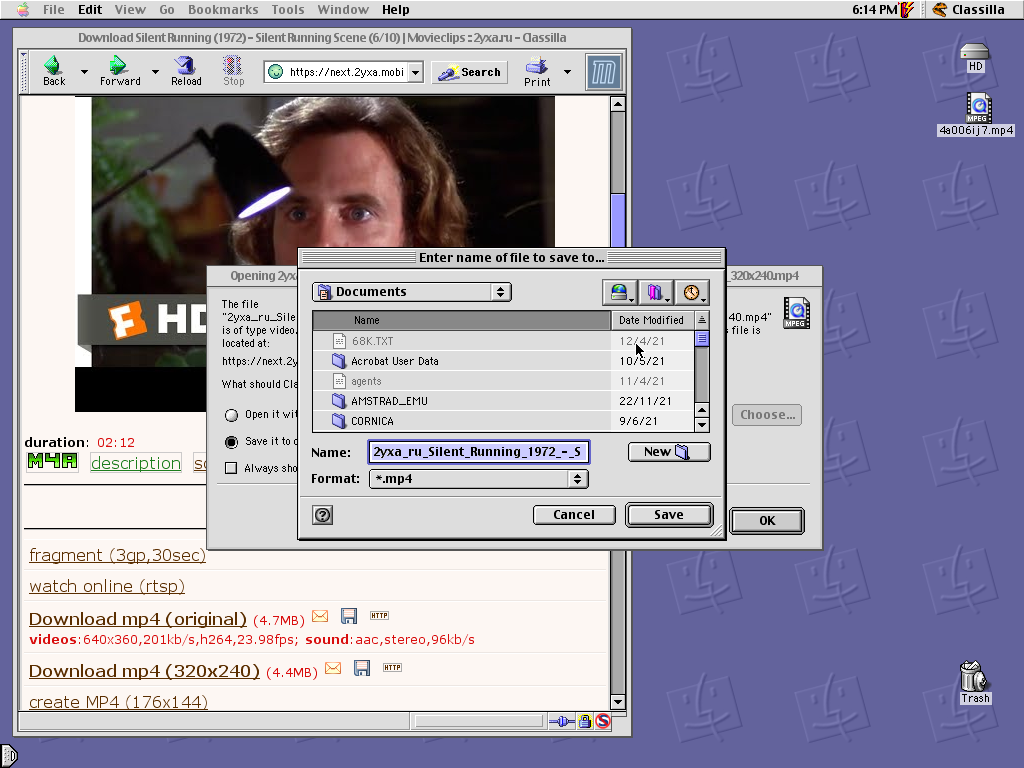Image resolution: width=1024 pixels, height=768 pixels.
Task: Click the file list scroll down arrow
Action: coord(702,425)
